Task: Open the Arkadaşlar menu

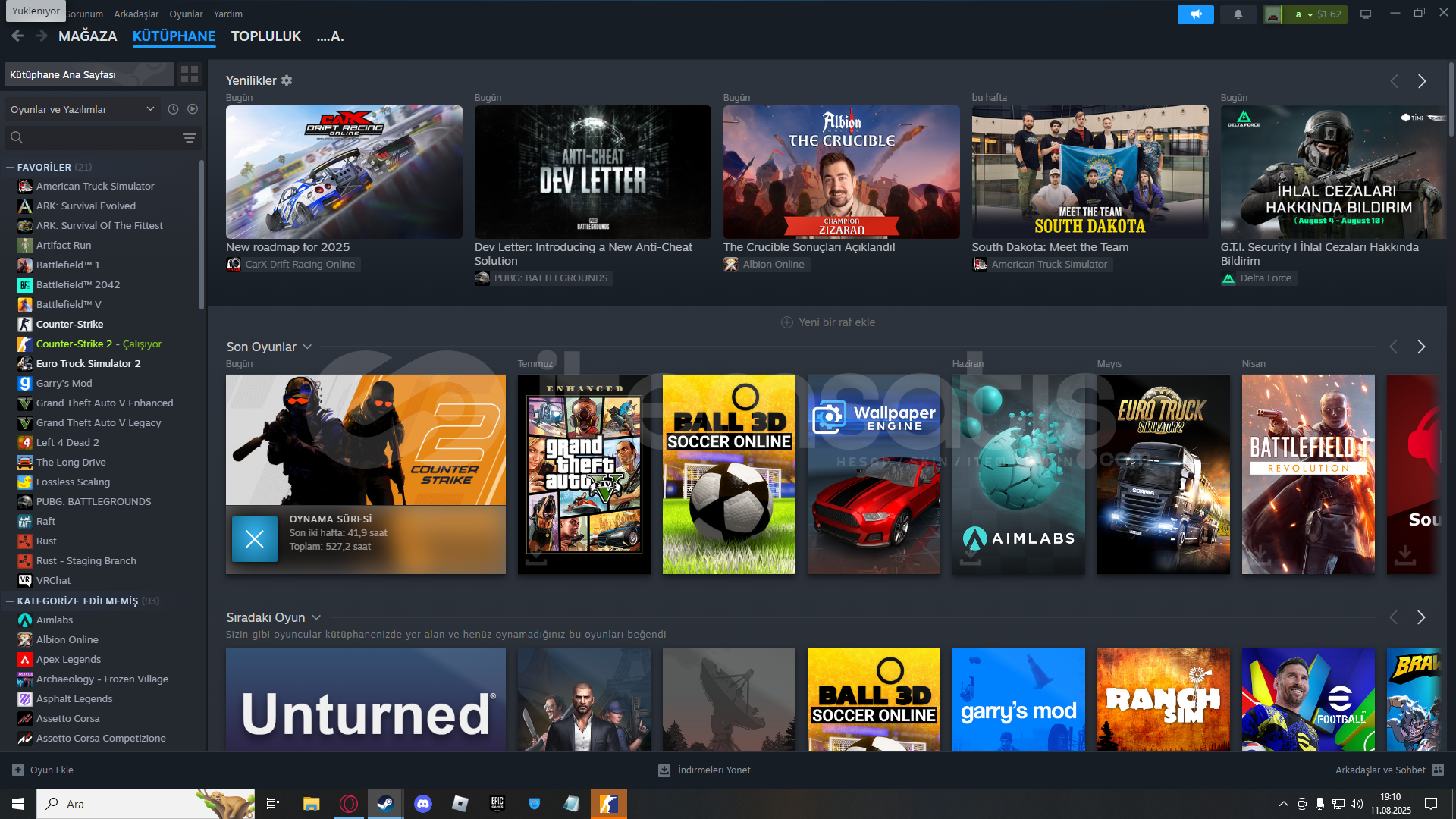Action: pos(136,14)
